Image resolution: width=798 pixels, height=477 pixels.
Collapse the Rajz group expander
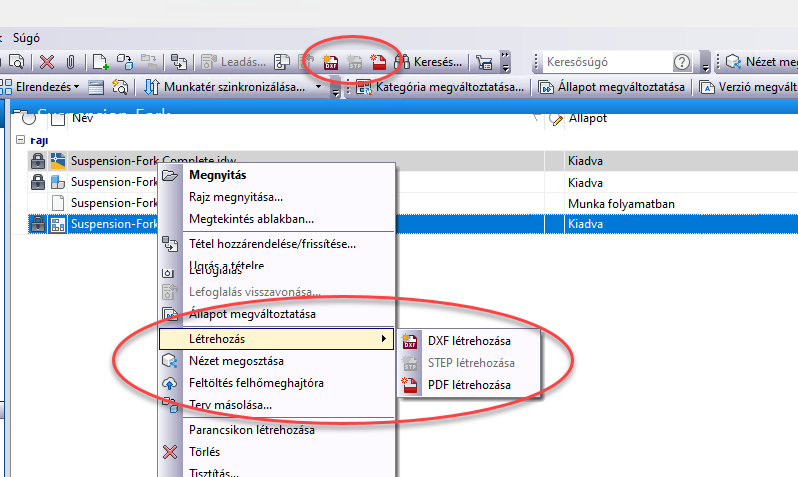tap(20, 139)
